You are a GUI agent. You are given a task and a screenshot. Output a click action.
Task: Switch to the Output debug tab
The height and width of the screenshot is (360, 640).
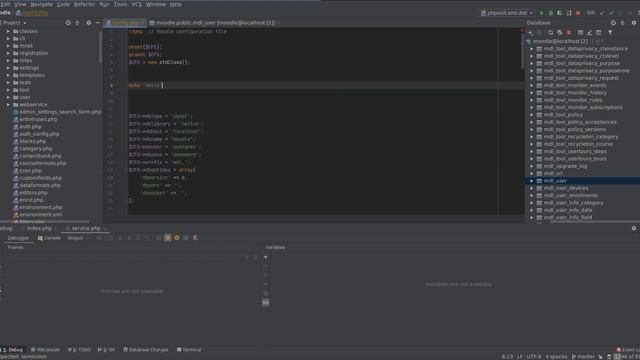point(76,238)
